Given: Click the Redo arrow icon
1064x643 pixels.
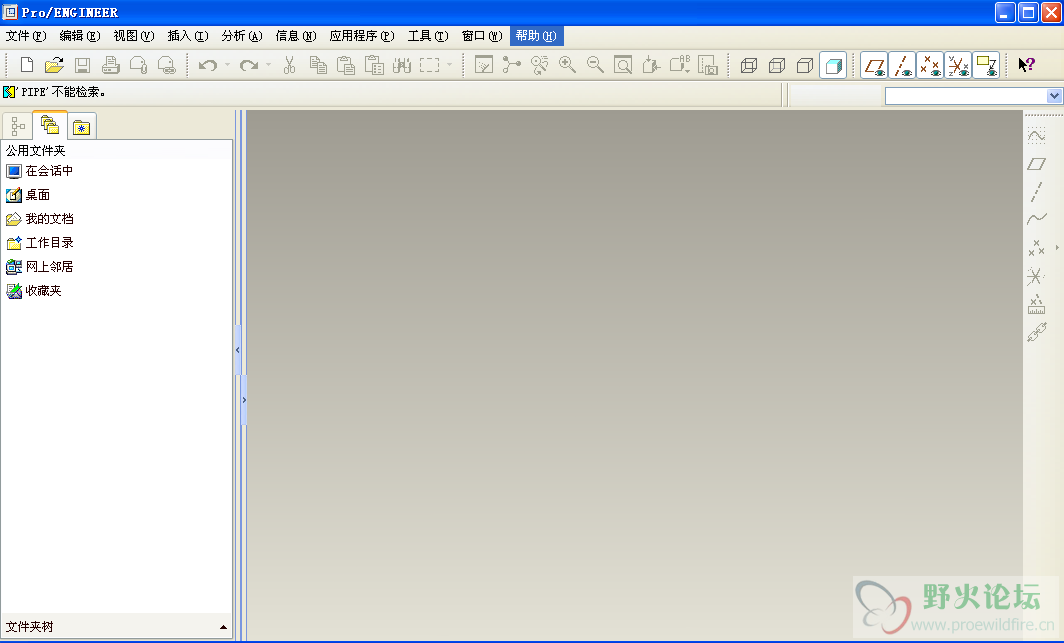Looking at the screenshot, I should click(249, 65).
